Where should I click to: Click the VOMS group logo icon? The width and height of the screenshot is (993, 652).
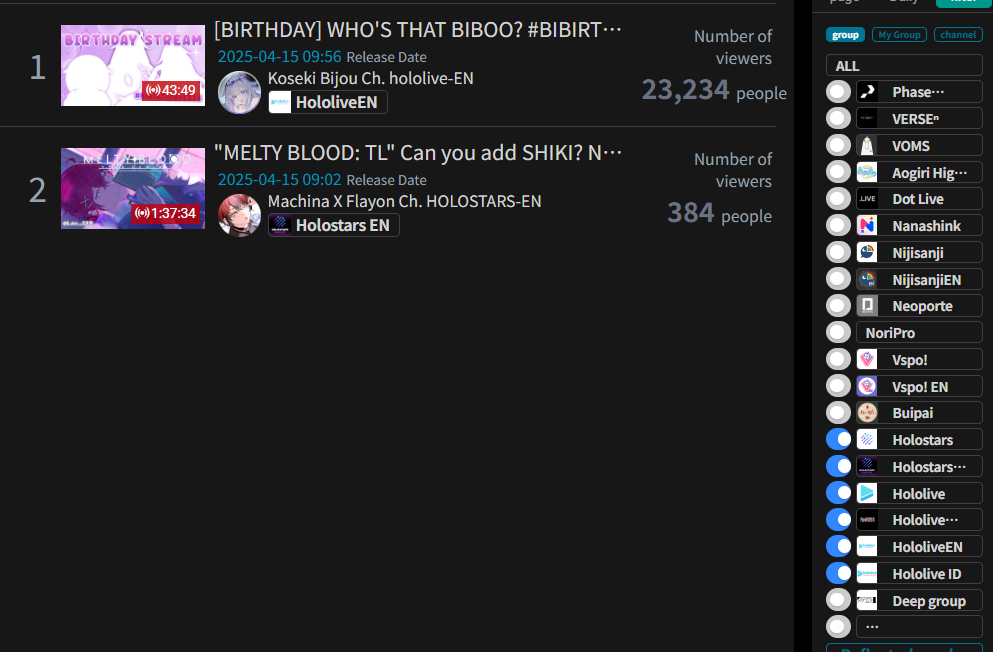click(867, 146)
